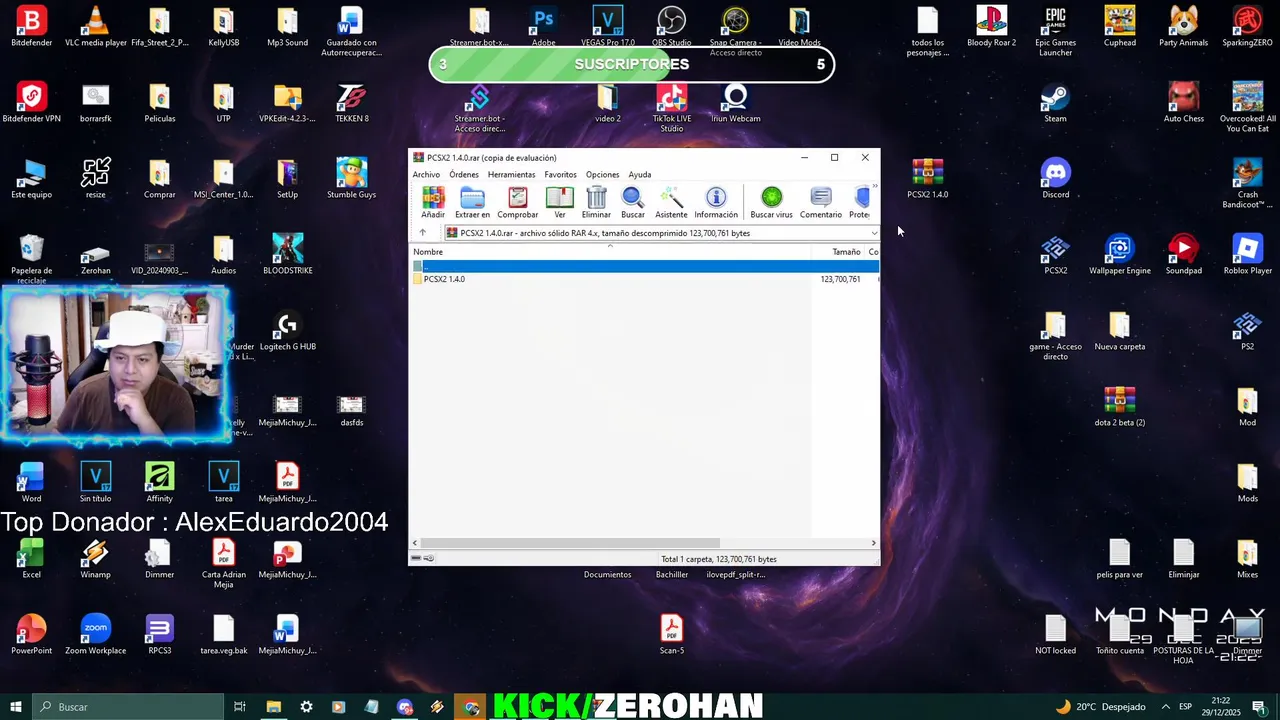This screenshot has width=1280, height=720.
Task: Open the Ayuda menu
Action: tap(639, 174)
